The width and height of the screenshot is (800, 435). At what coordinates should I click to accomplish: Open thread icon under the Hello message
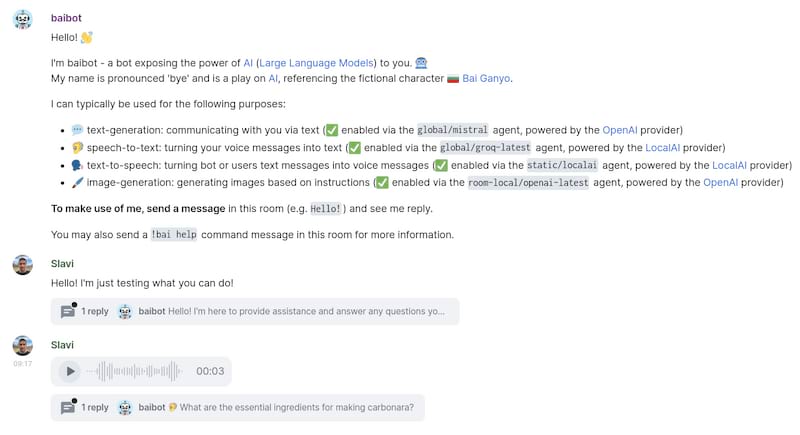[x=67, y=311]
